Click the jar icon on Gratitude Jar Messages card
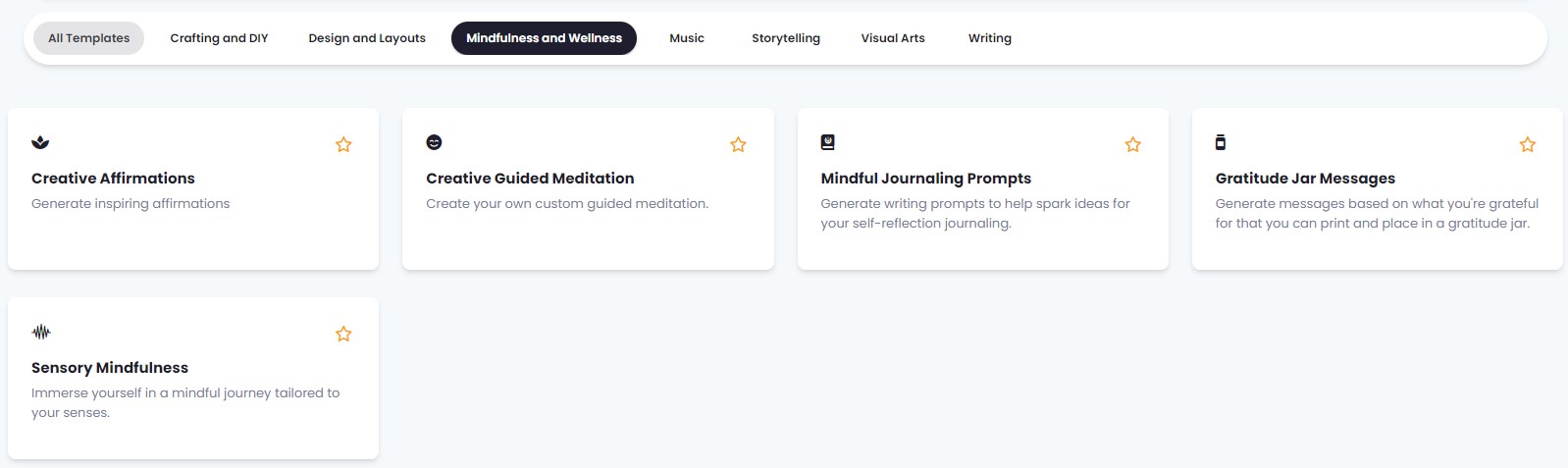This screenshot has height=468, width=1568. coord(1221,142)
